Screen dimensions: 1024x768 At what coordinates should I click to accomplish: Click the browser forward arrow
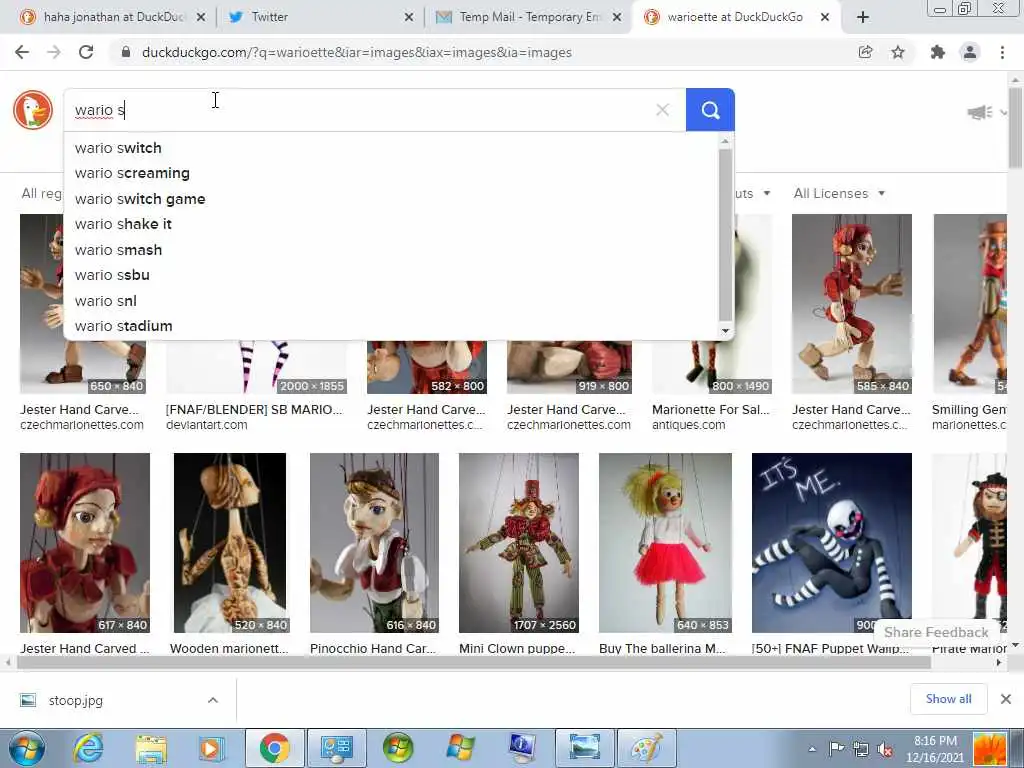[54, 52]
